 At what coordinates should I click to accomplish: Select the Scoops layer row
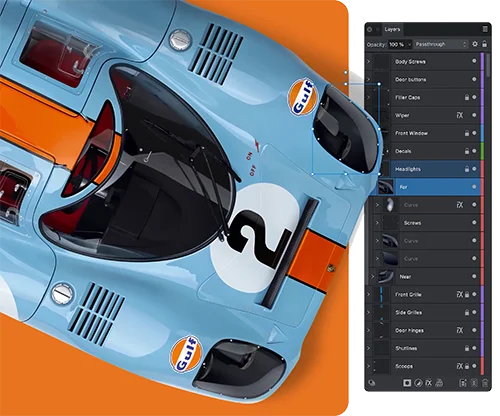pos(423,366)
